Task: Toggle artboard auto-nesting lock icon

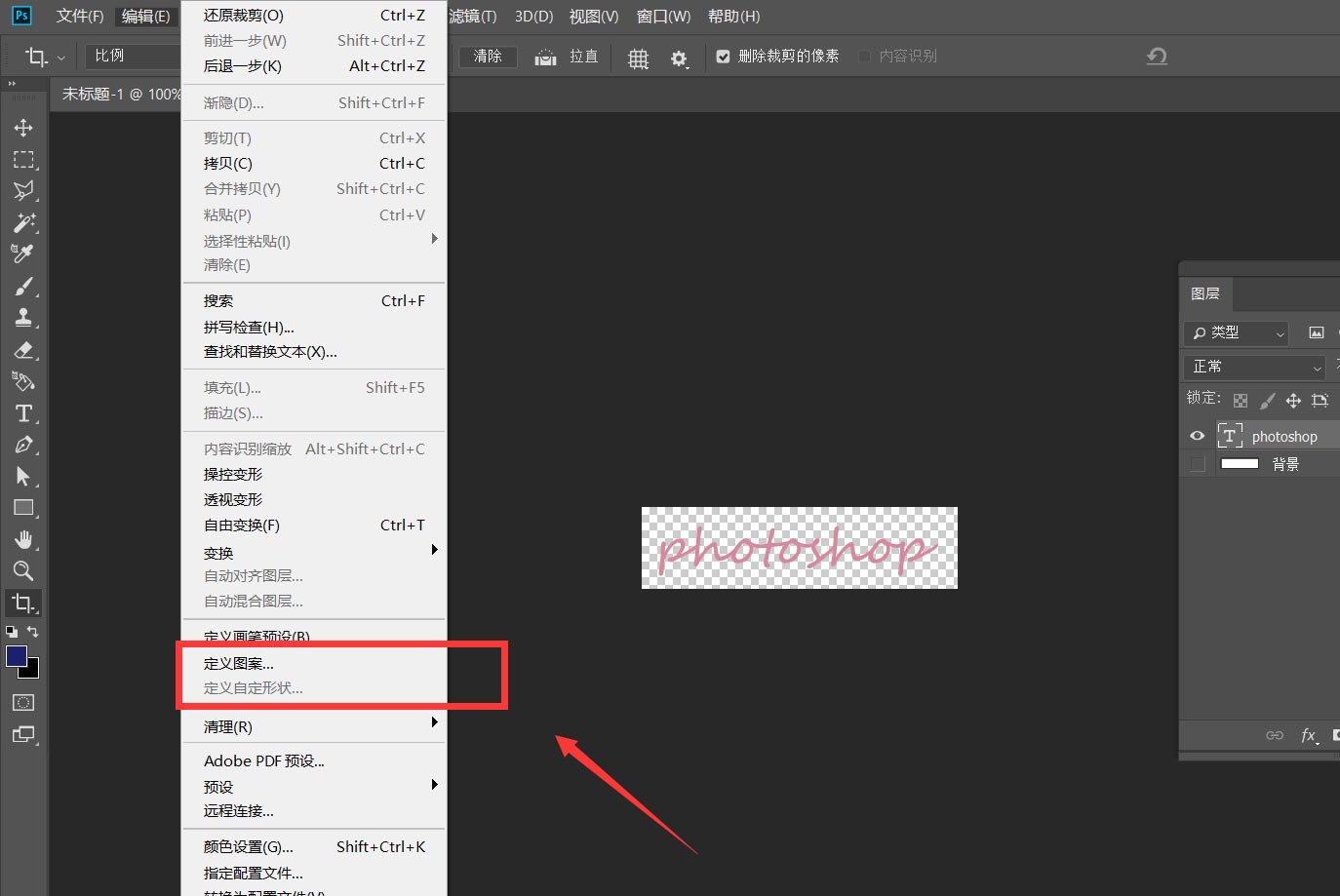Action: click(1320, 400)
